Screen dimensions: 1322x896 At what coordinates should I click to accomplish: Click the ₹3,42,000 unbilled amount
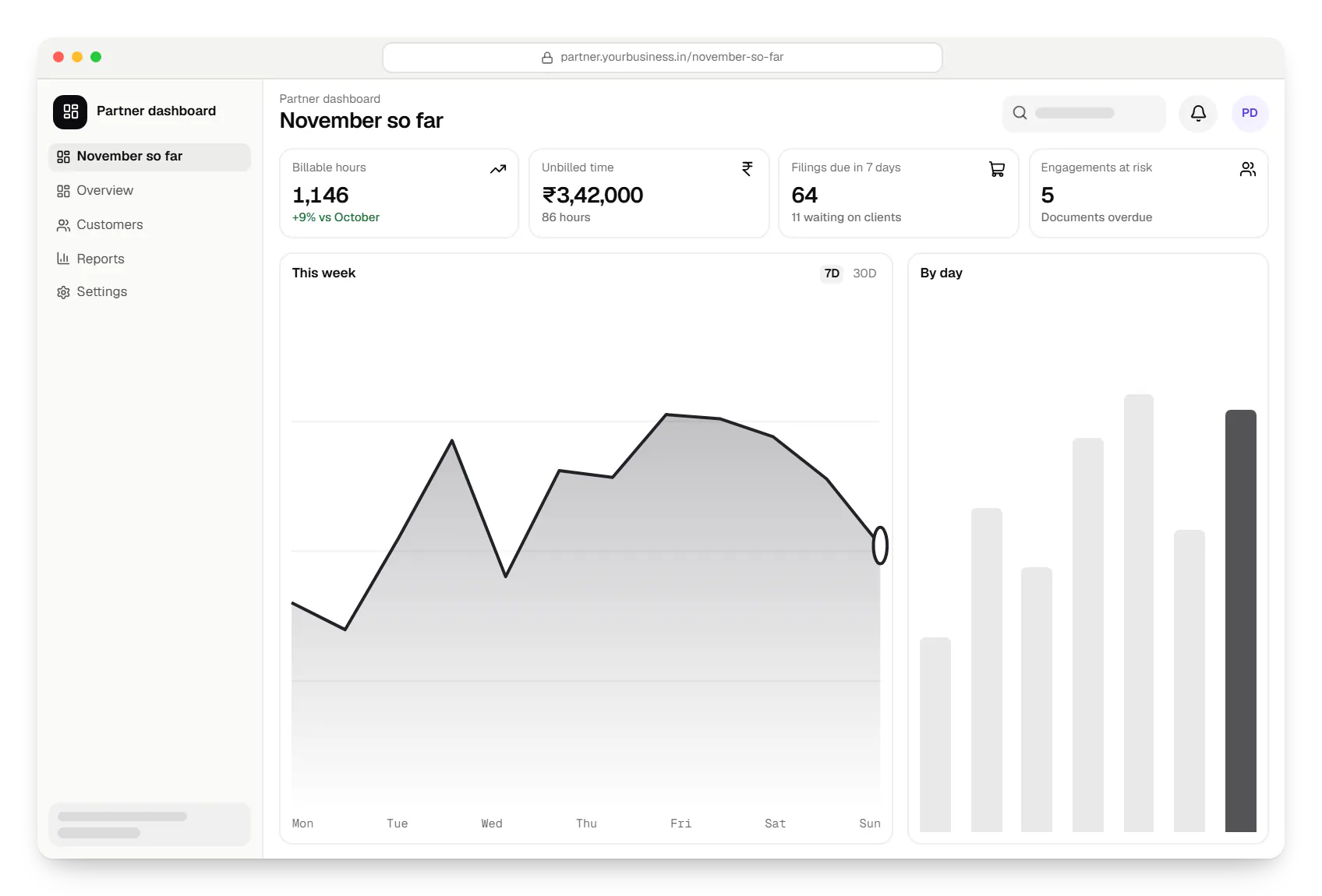592,195
